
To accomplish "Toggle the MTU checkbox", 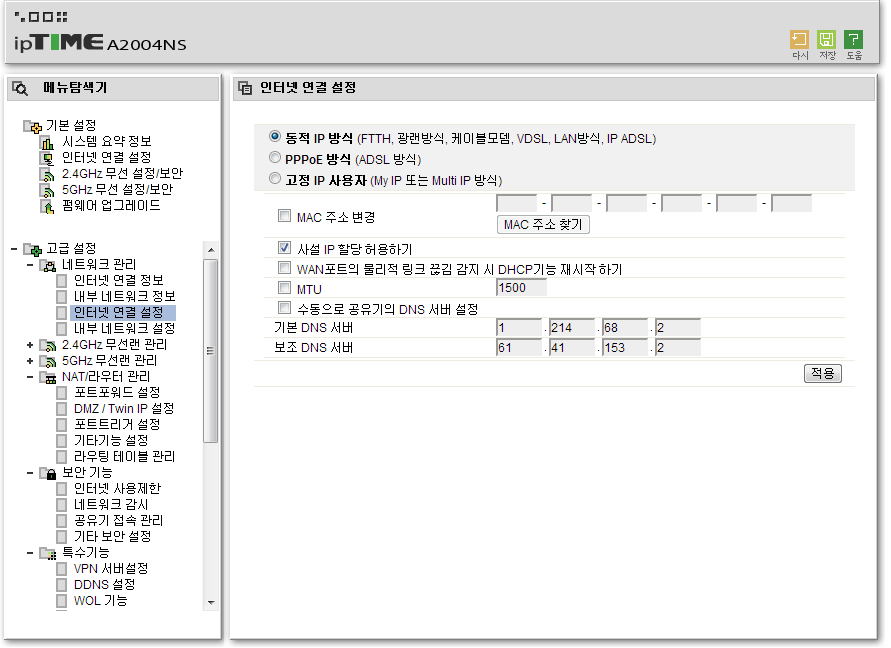I will click(x=284, y=287).
